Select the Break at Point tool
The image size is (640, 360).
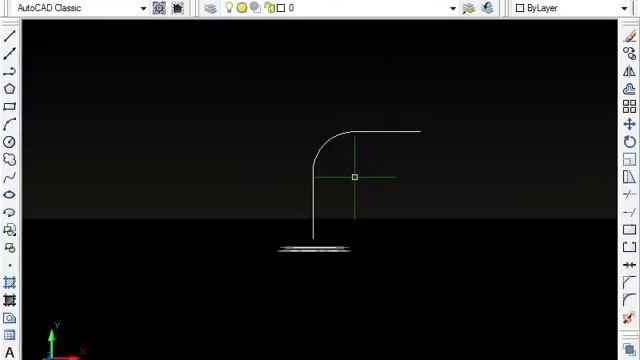[629, 230]
